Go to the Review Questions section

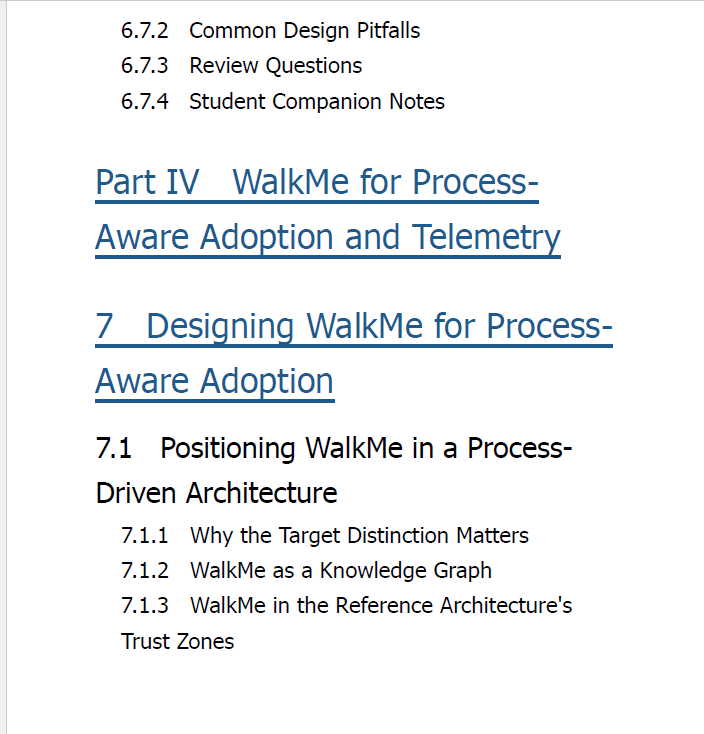click(x=275, y=66)
